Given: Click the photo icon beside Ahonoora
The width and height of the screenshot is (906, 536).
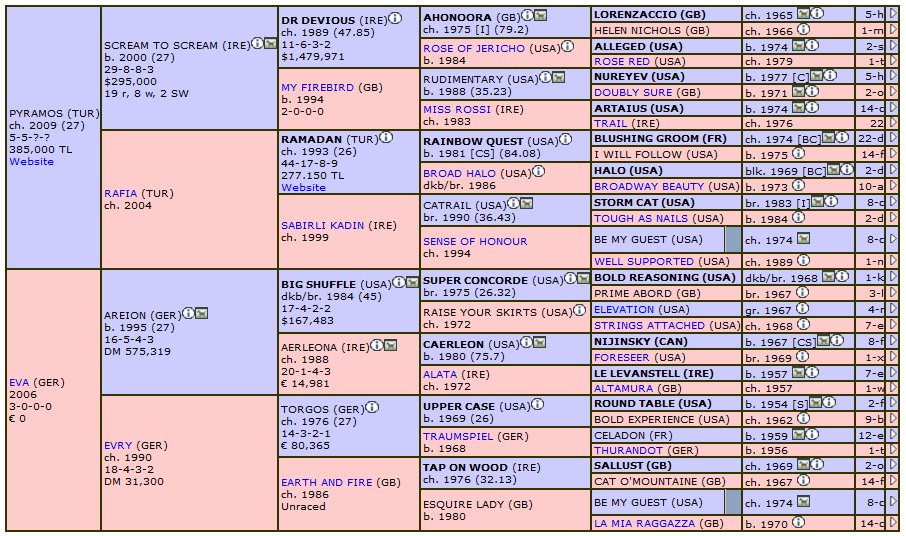Looking at the screenshot, I should tap(541, 16).
